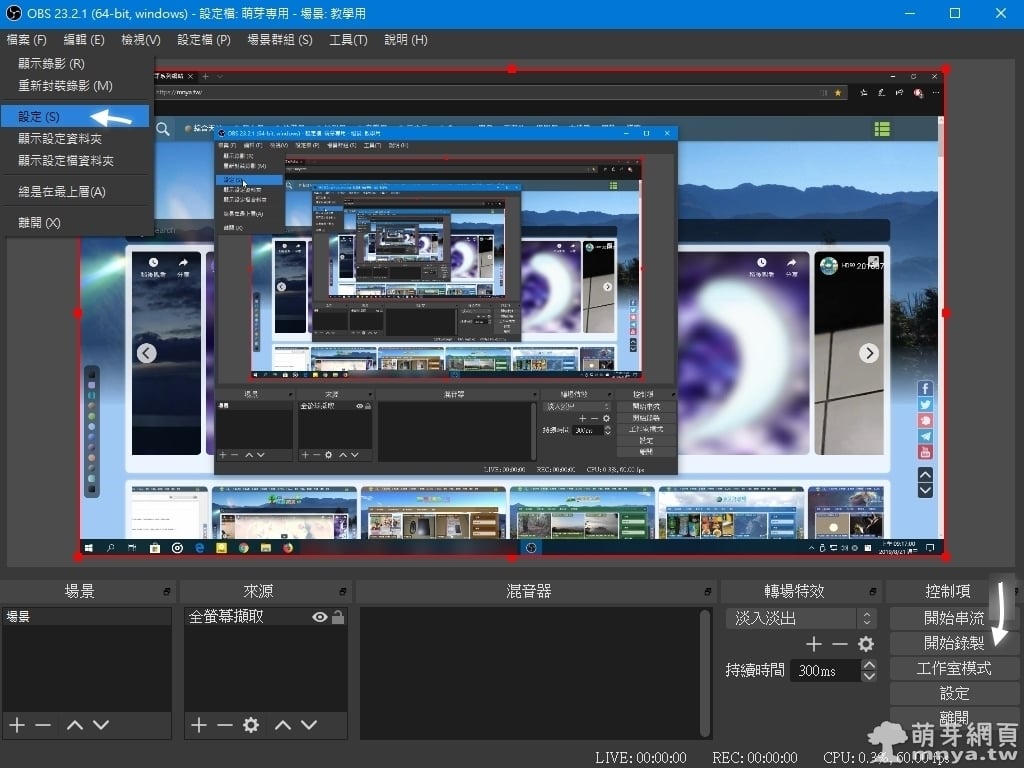Click the Windows Start button in preview

pos(89,548)
